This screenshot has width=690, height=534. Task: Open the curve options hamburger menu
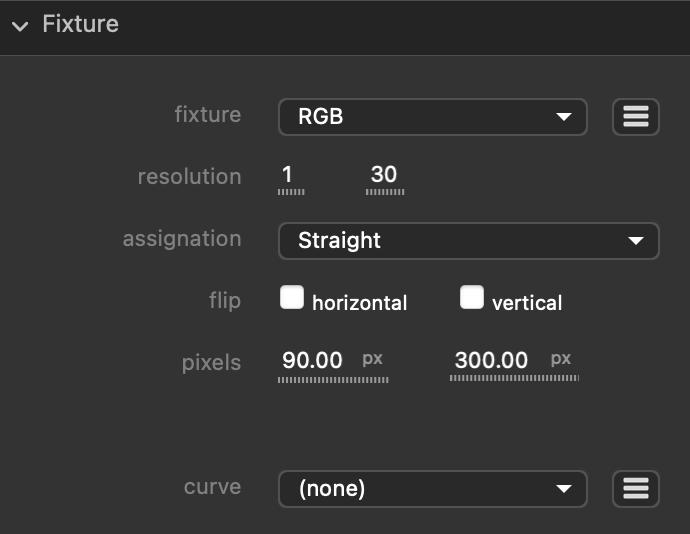(x=635, y=489)
